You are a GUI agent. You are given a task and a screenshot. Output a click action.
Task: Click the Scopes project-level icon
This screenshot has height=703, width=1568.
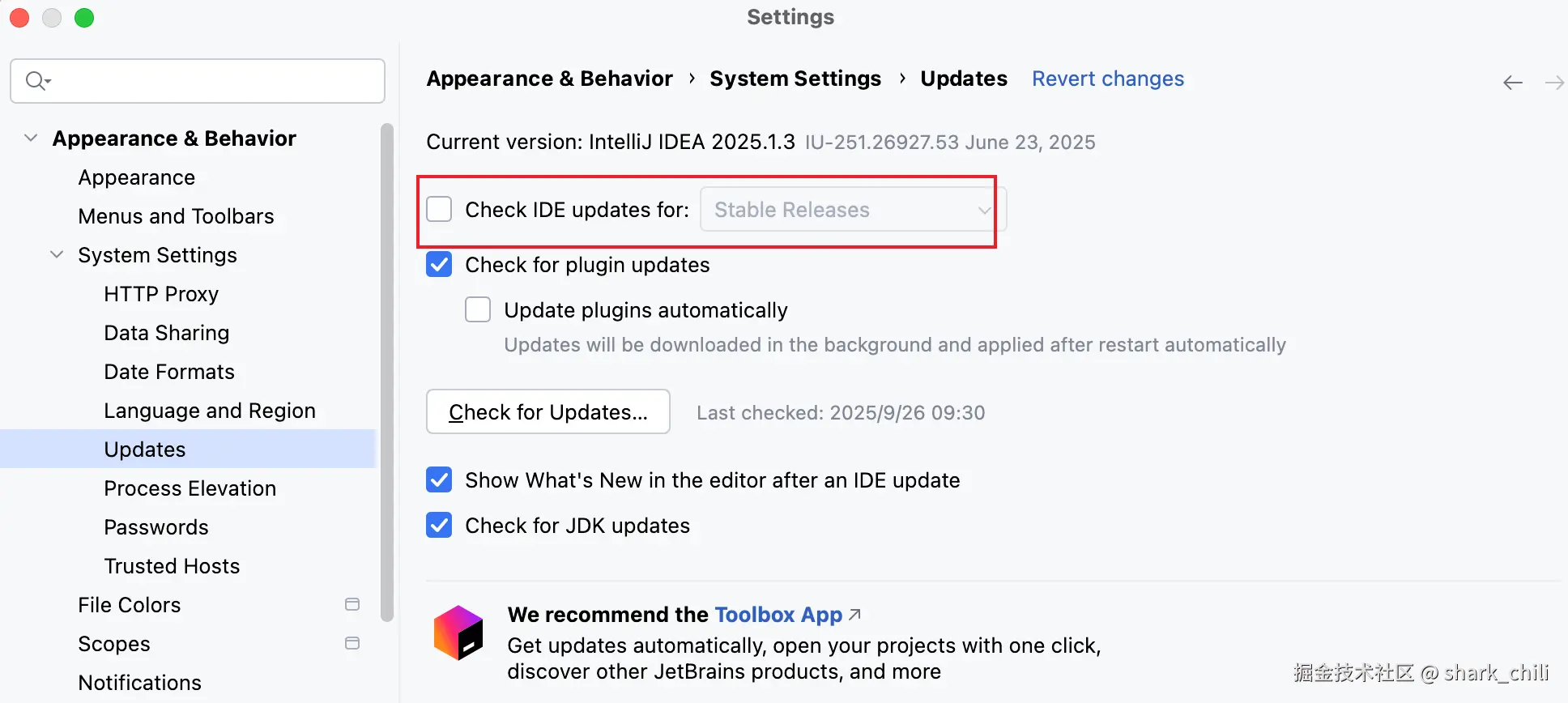point(352,643)
